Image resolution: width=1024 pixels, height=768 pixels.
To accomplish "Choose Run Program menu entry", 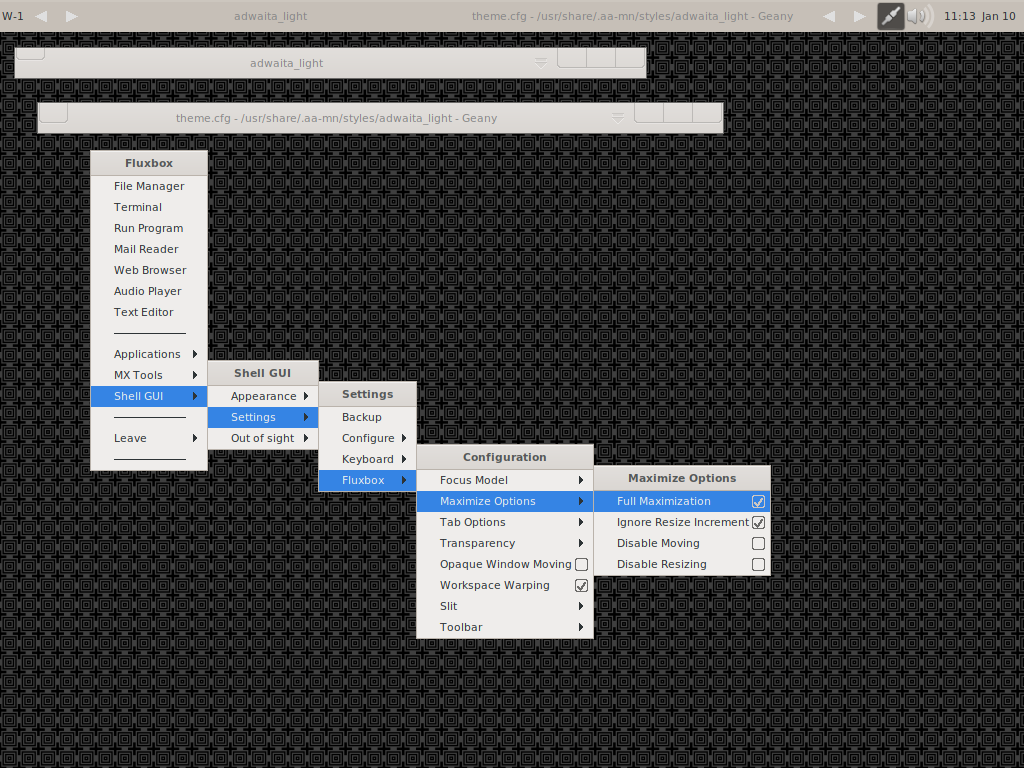I will [x=149, y=228].
